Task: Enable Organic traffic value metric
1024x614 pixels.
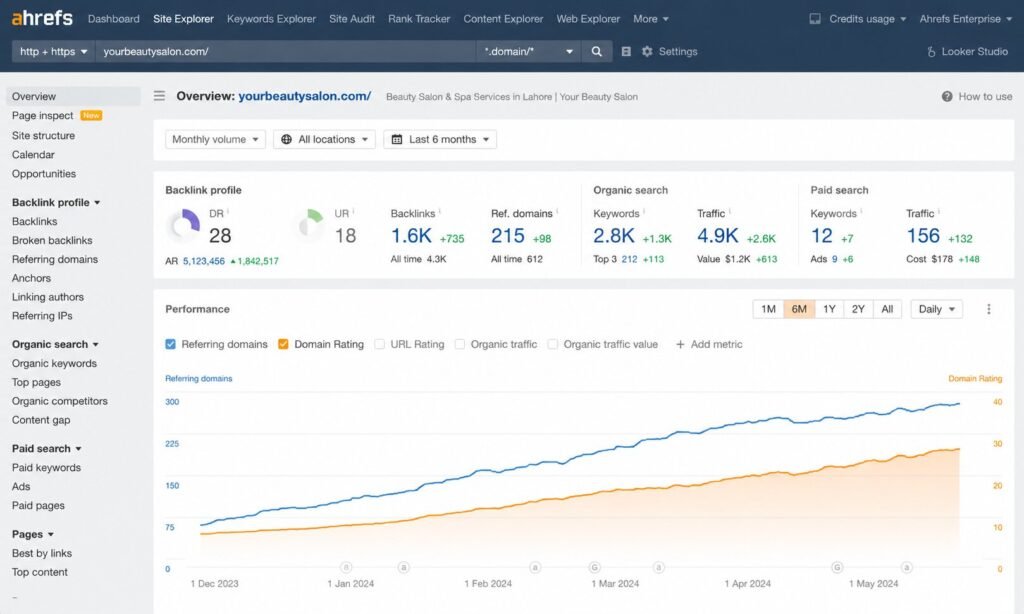Action: (552, 344)
